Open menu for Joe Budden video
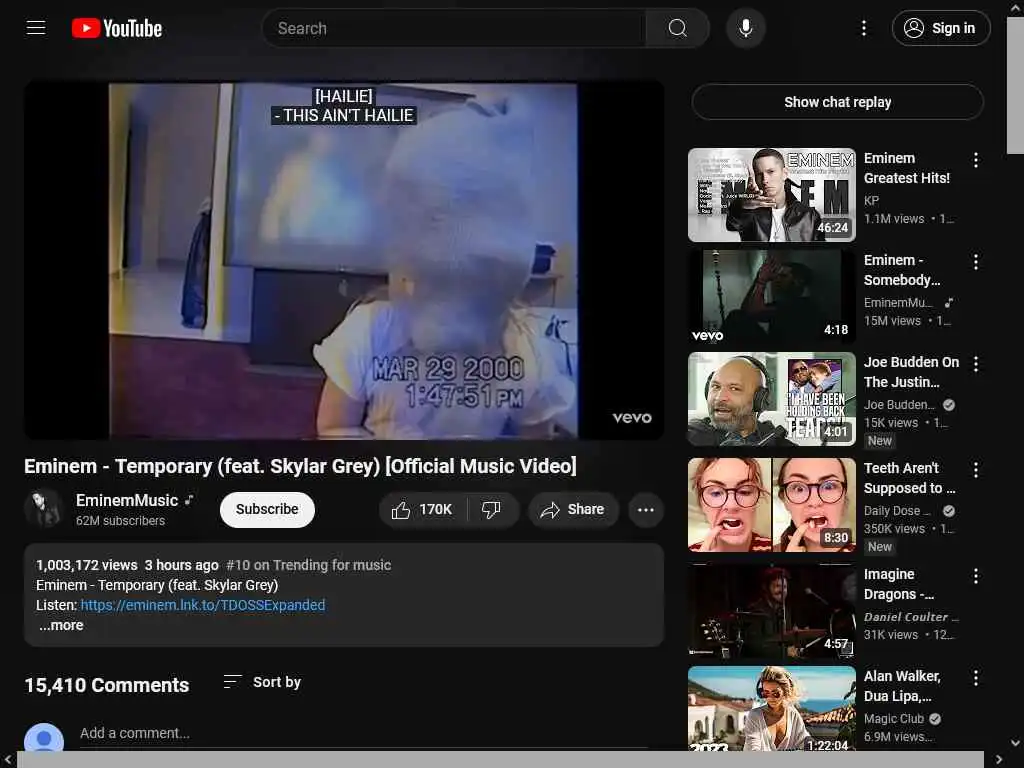Image resolution: width=1024 pixels, height=768 pixels. [x=976, y=364]
